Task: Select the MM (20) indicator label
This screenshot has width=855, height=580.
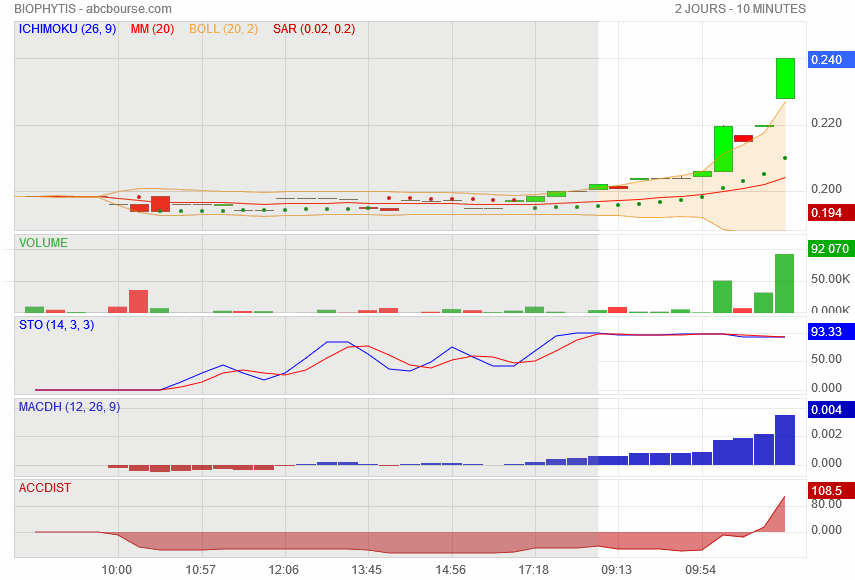Action: (x=152, y=29)
